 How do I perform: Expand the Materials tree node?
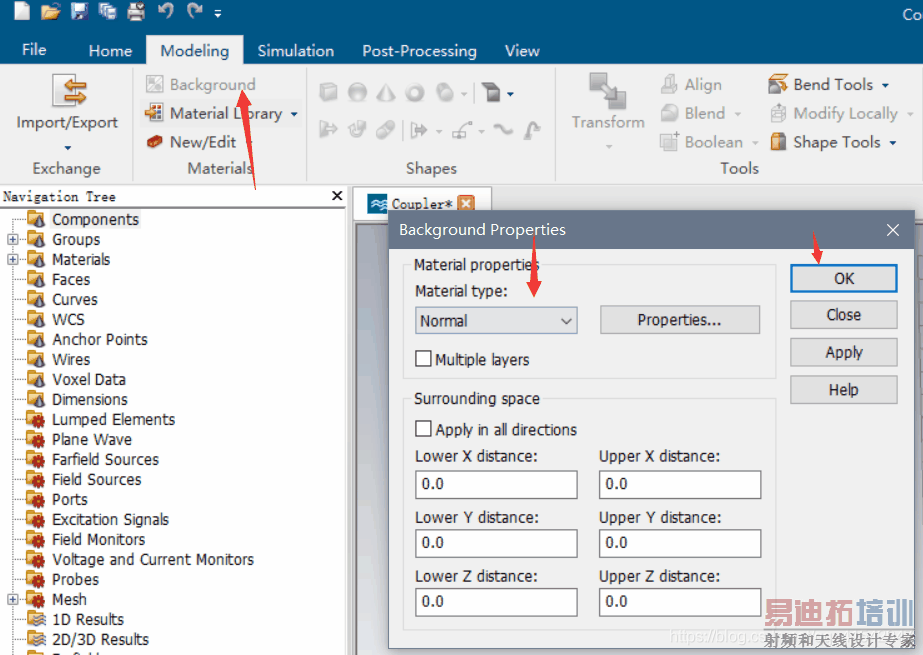tap(12, 260)
